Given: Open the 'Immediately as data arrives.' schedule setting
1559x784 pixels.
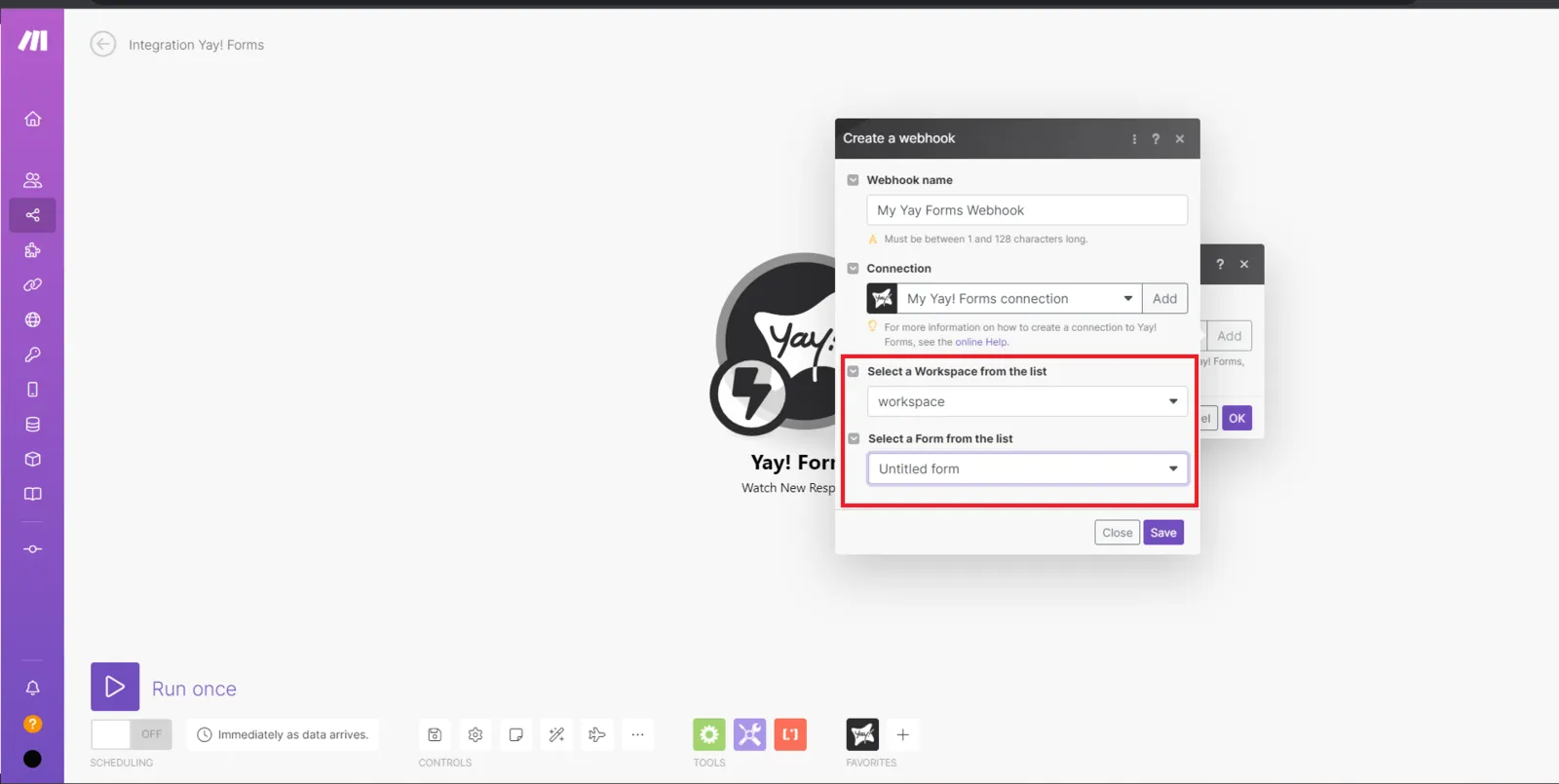Looking at the screenshot, I should (x=283, y=734).
